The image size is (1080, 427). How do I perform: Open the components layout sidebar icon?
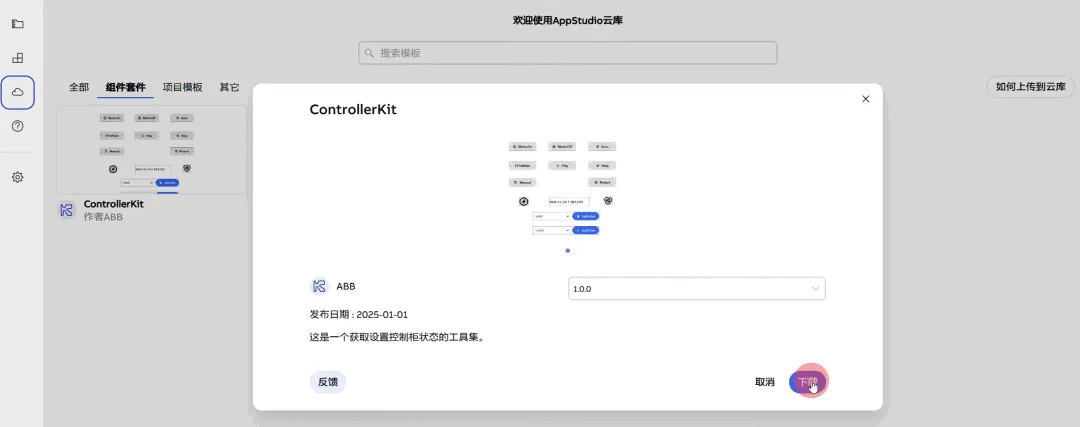(18, 58)
